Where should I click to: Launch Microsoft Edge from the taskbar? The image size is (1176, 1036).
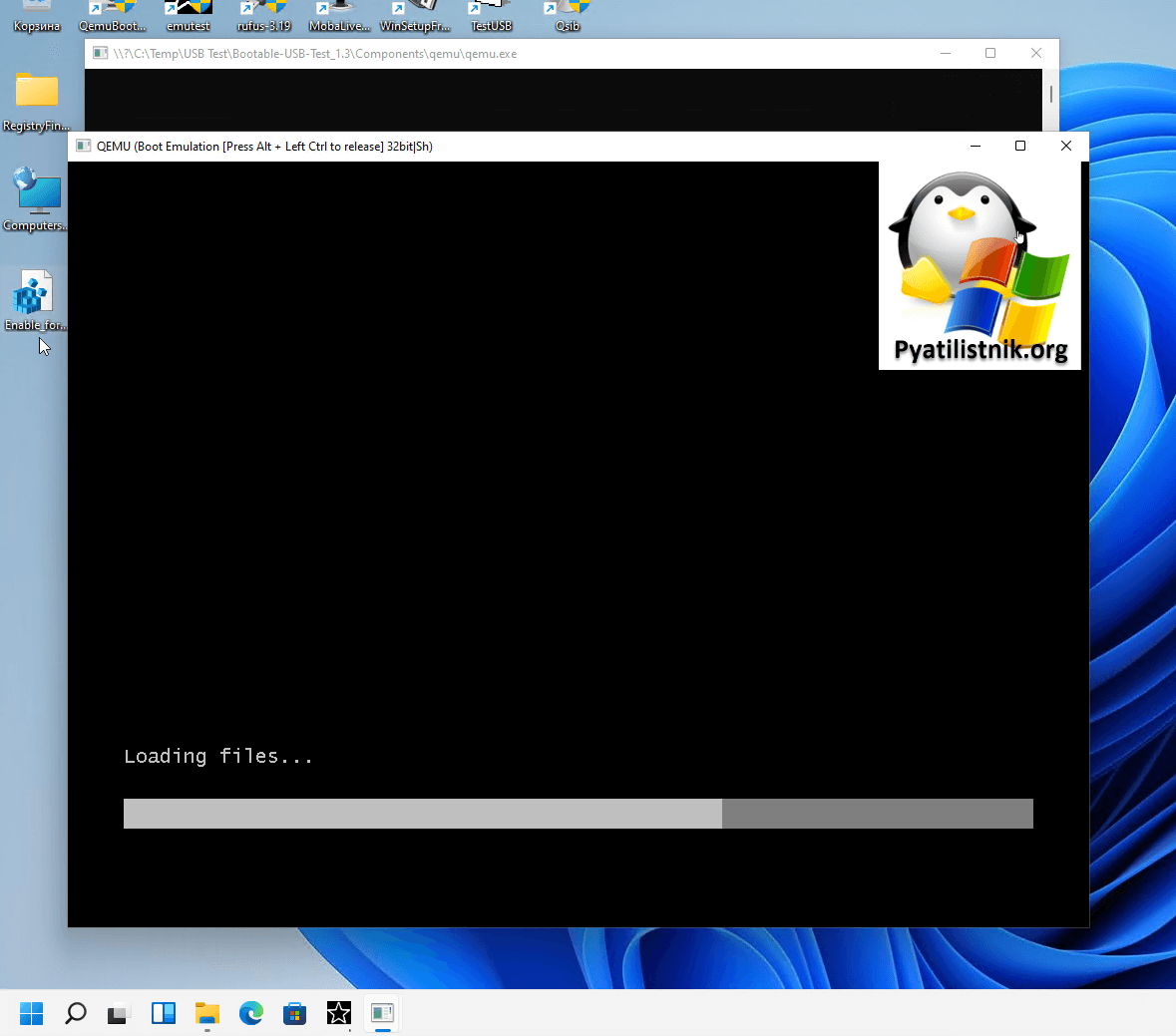click(x=250, y=1013)
